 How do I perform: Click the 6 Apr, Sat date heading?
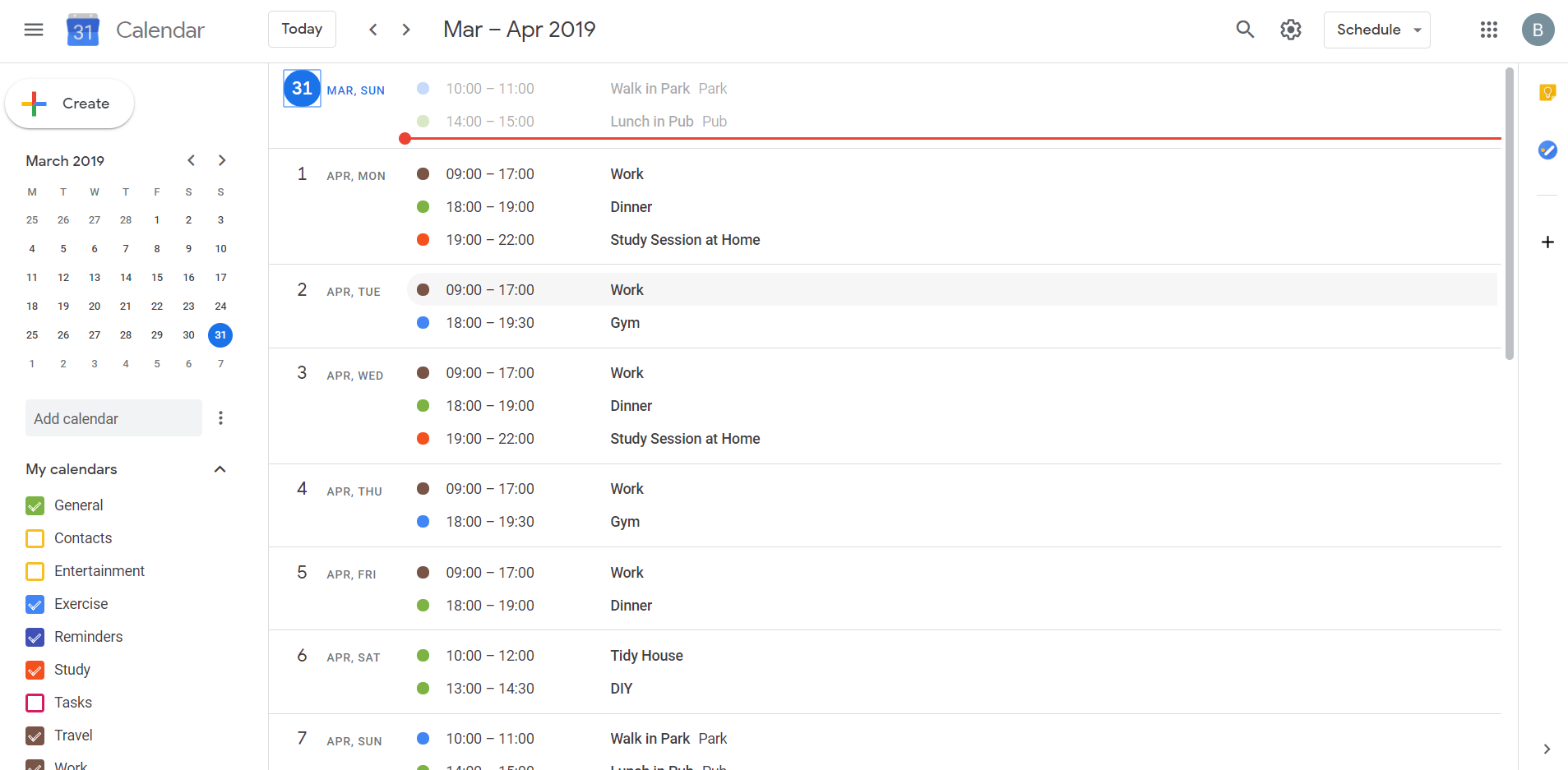[338, 656]
